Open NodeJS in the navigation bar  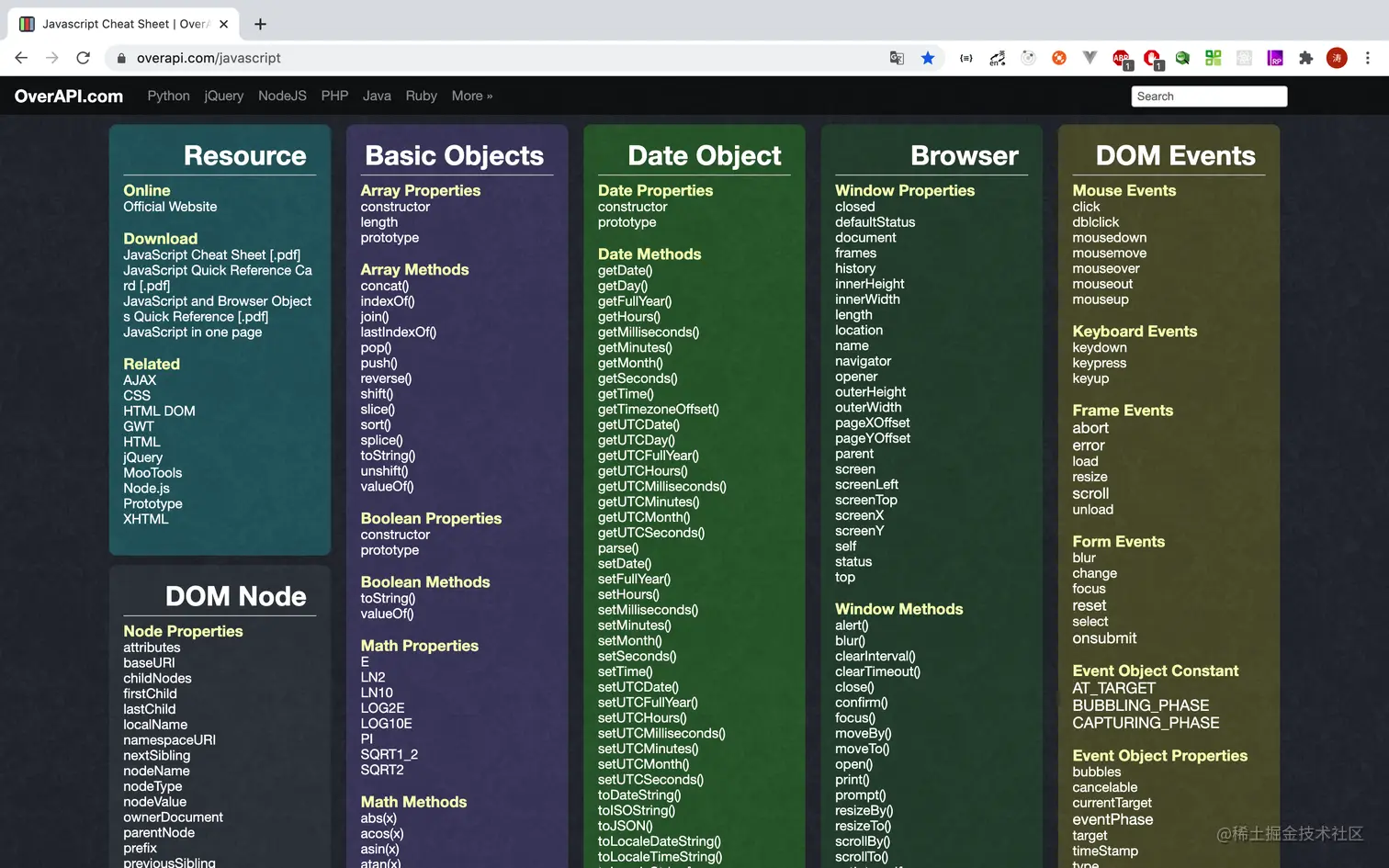pyautogui.click(x=282, y=96)
